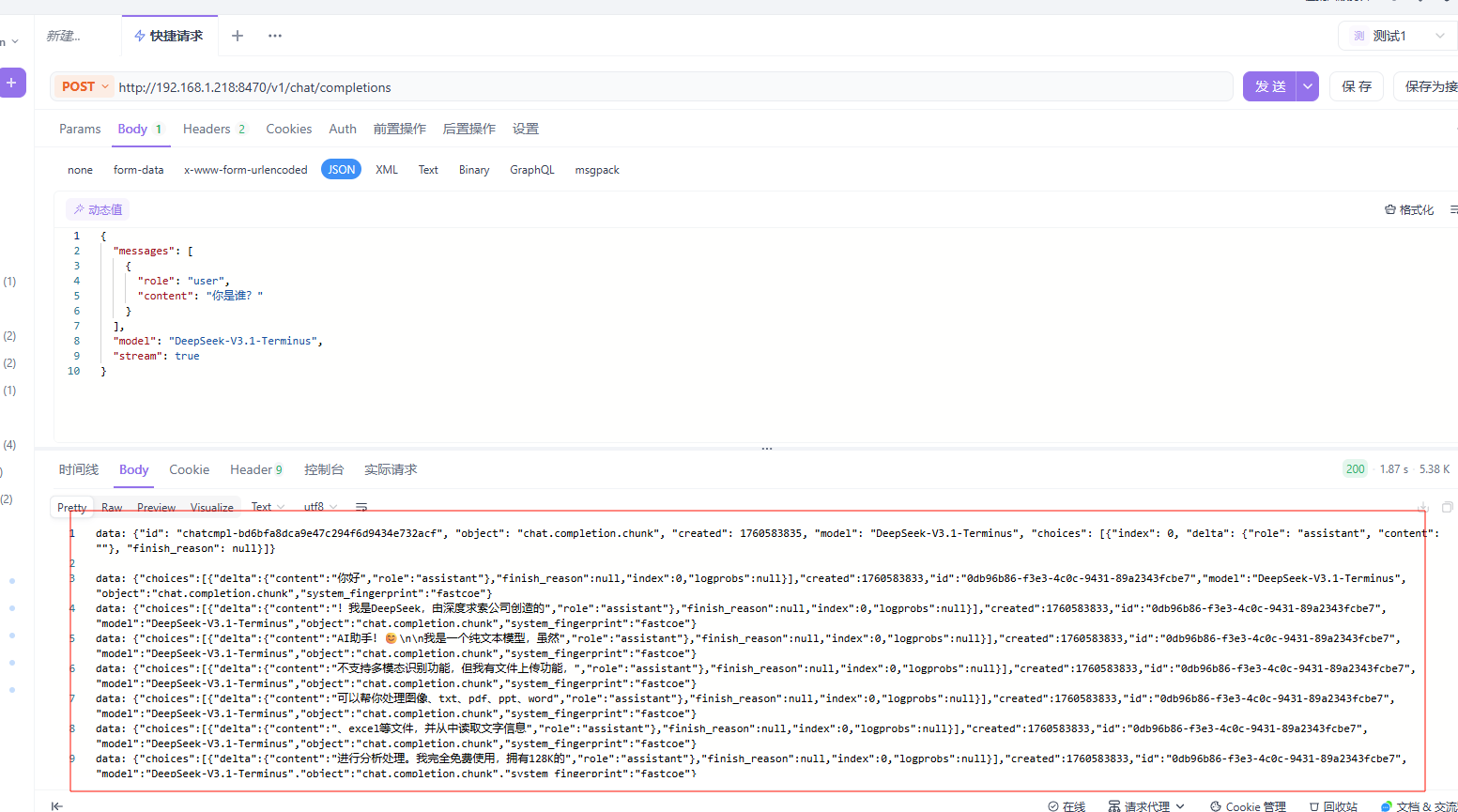Expand the POST method dropdown

tap(84, 86)
